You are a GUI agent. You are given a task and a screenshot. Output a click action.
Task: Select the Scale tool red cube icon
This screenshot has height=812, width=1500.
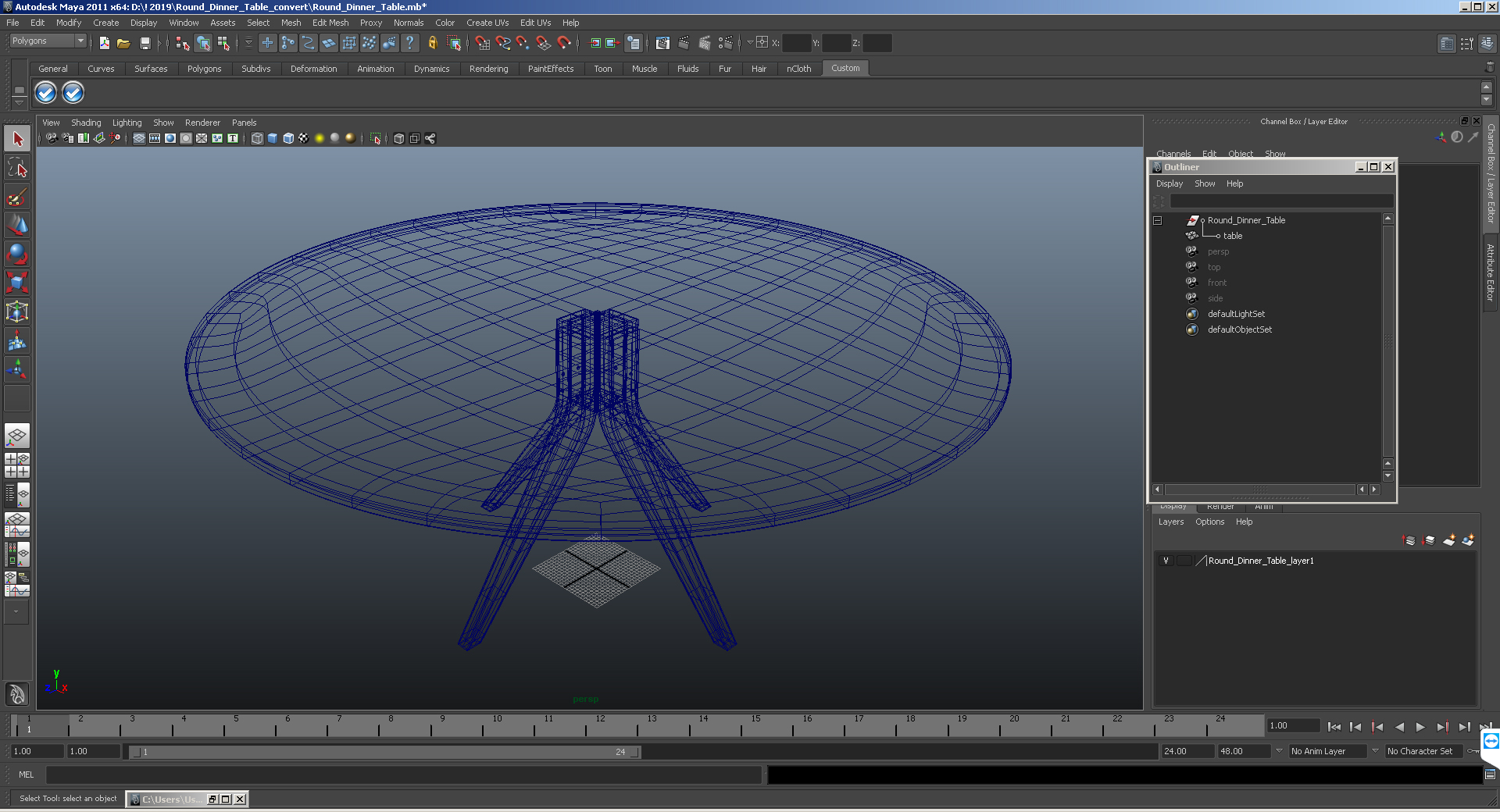point(17,282)
